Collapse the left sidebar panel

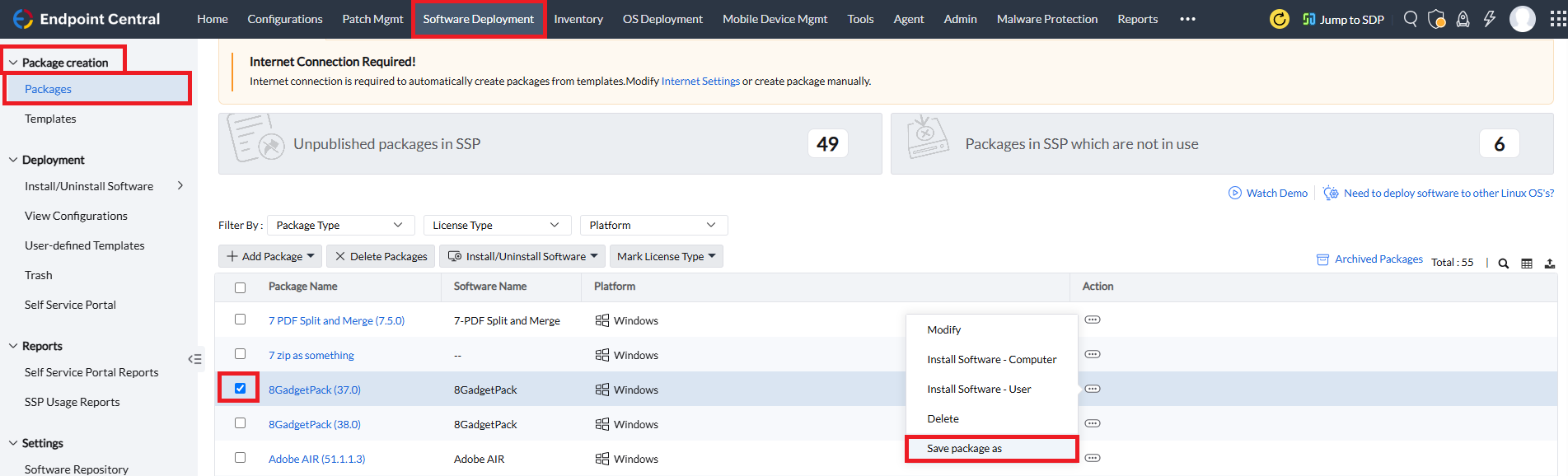pos(194,359)
